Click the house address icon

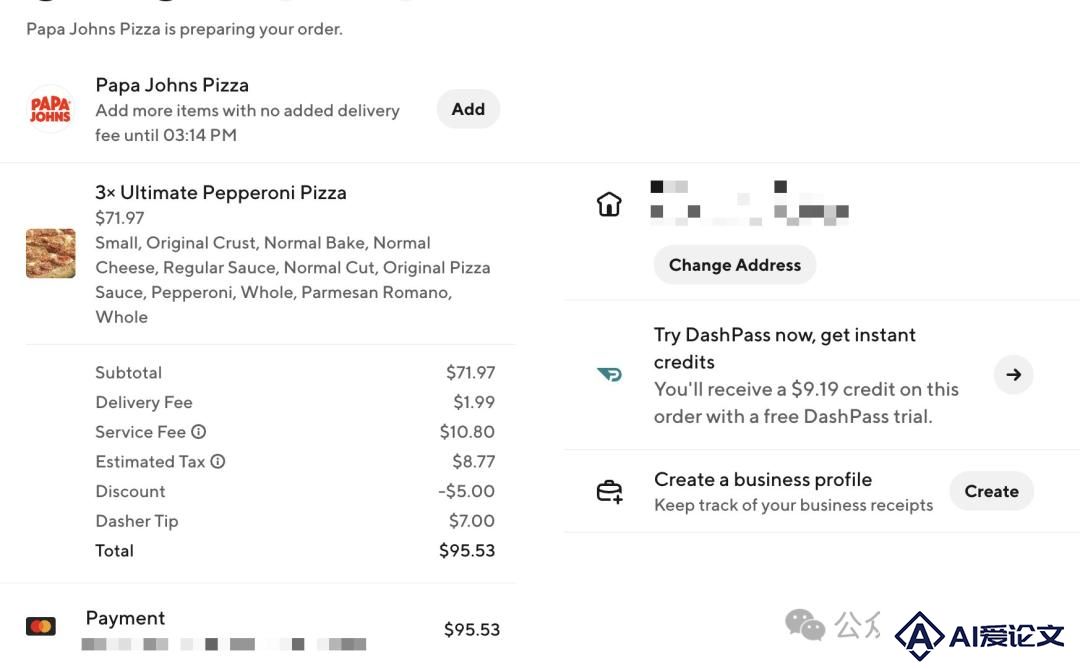(609, 204)
